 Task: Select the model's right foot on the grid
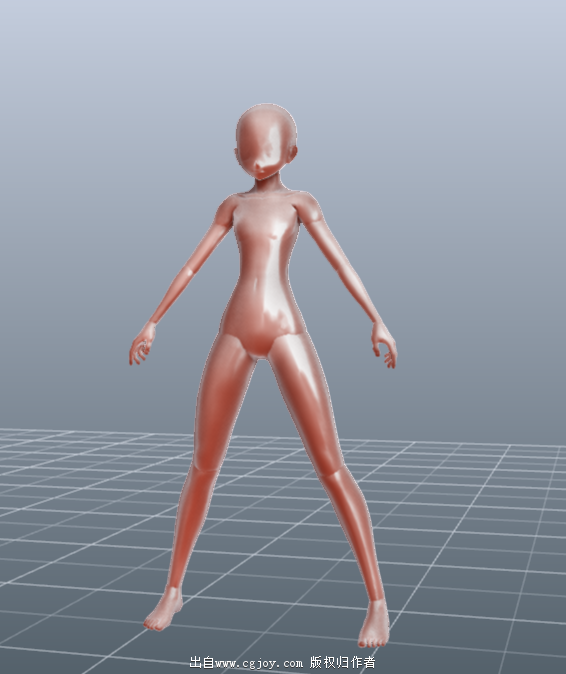coord(163,610)
